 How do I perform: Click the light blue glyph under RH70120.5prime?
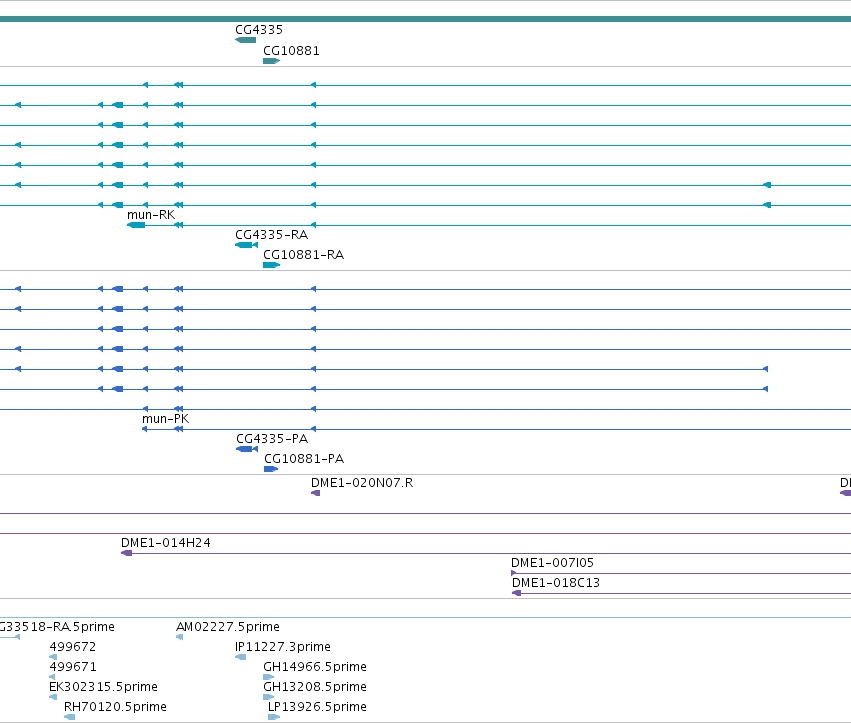tap(69, 717)
